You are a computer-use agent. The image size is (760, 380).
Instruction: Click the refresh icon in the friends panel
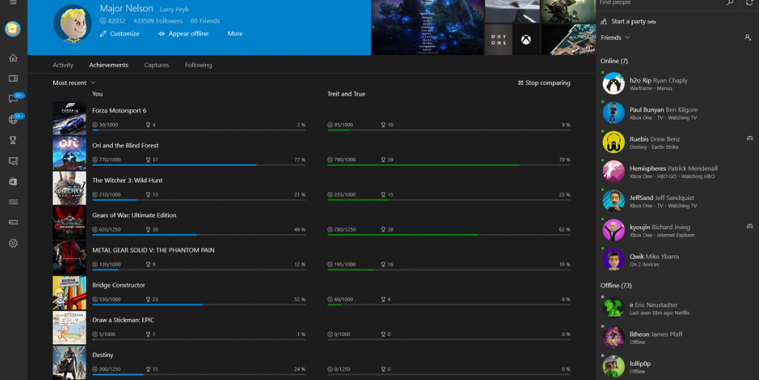click(x=750, y=2)
